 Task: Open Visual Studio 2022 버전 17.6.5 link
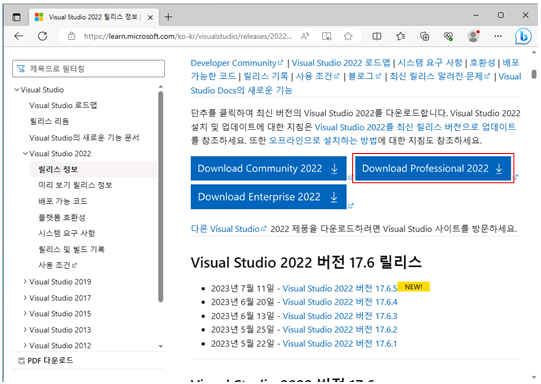pyautogui.click(x=340, y=288)
